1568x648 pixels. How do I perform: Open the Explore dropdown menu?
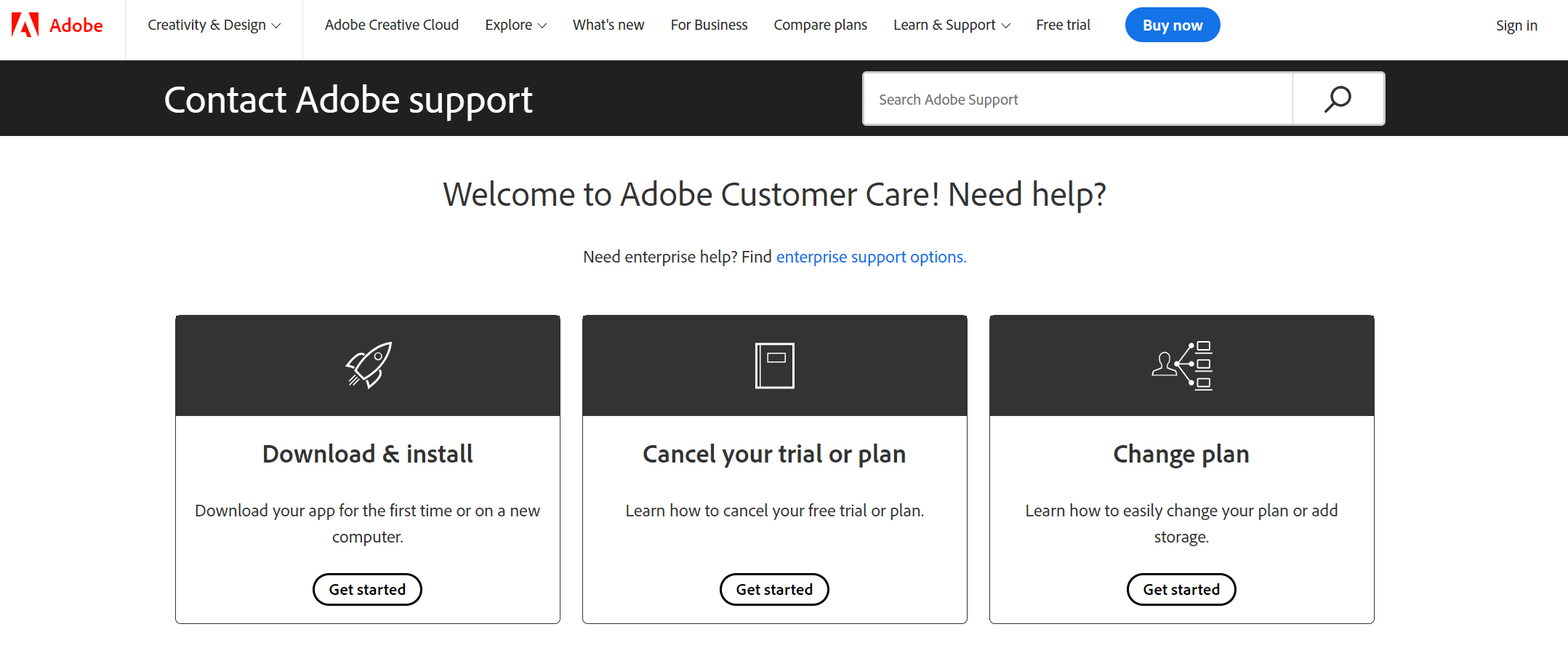tap(515, 25)
